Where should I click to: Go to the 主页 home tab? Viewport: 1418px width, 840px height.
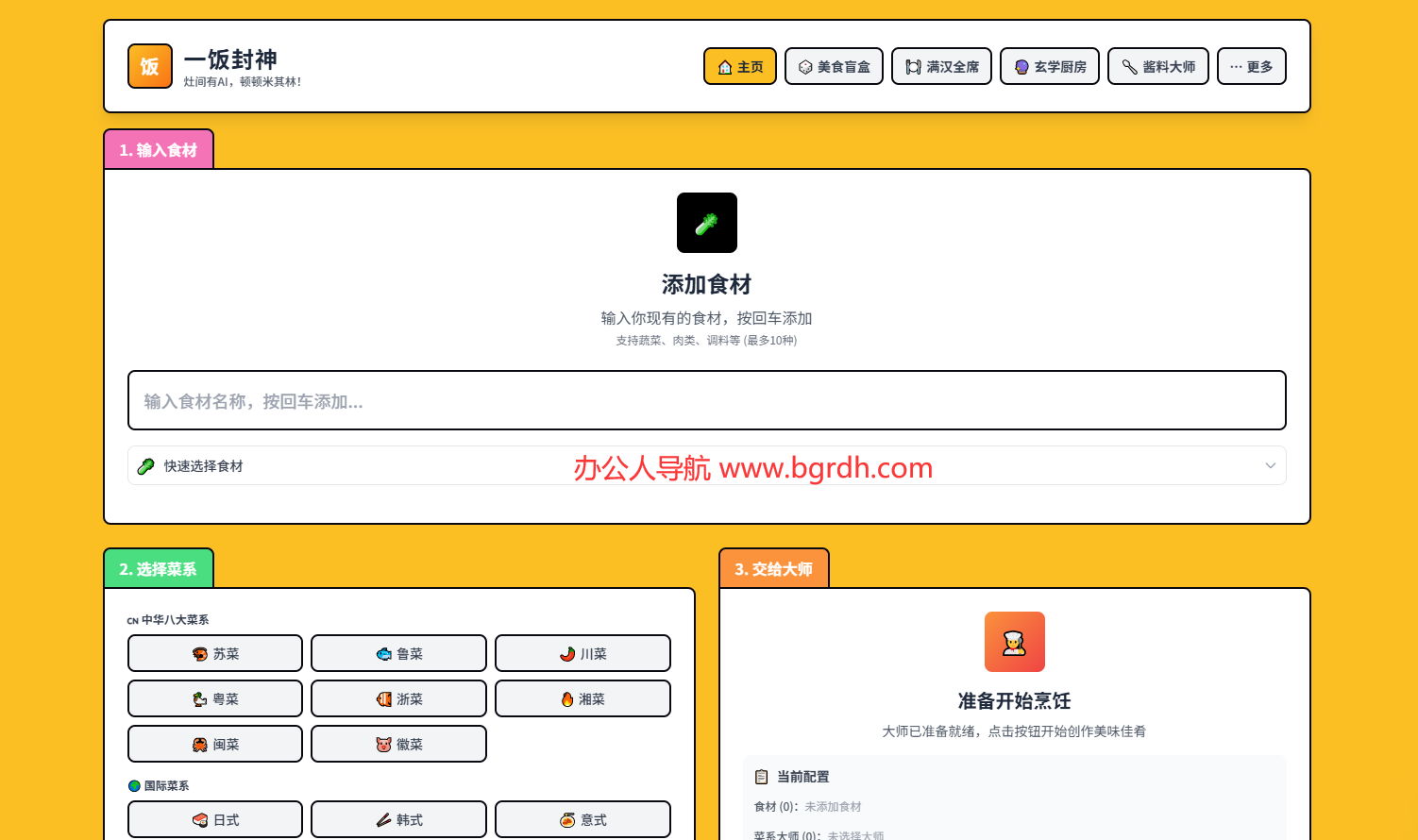(x=740, y=67)
